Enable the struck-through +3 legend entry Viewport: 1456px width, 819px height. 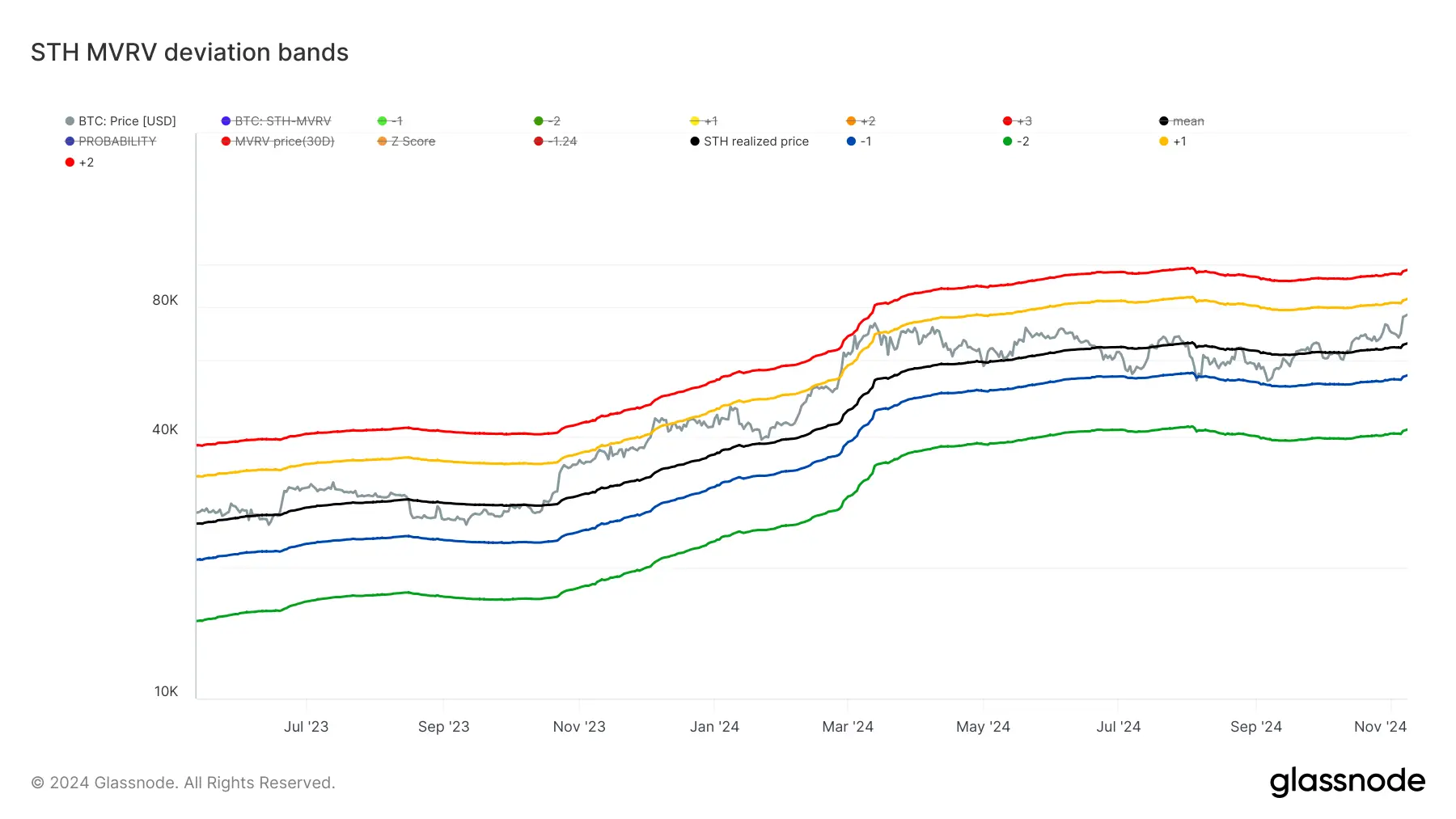click(x=1017, y=121)
